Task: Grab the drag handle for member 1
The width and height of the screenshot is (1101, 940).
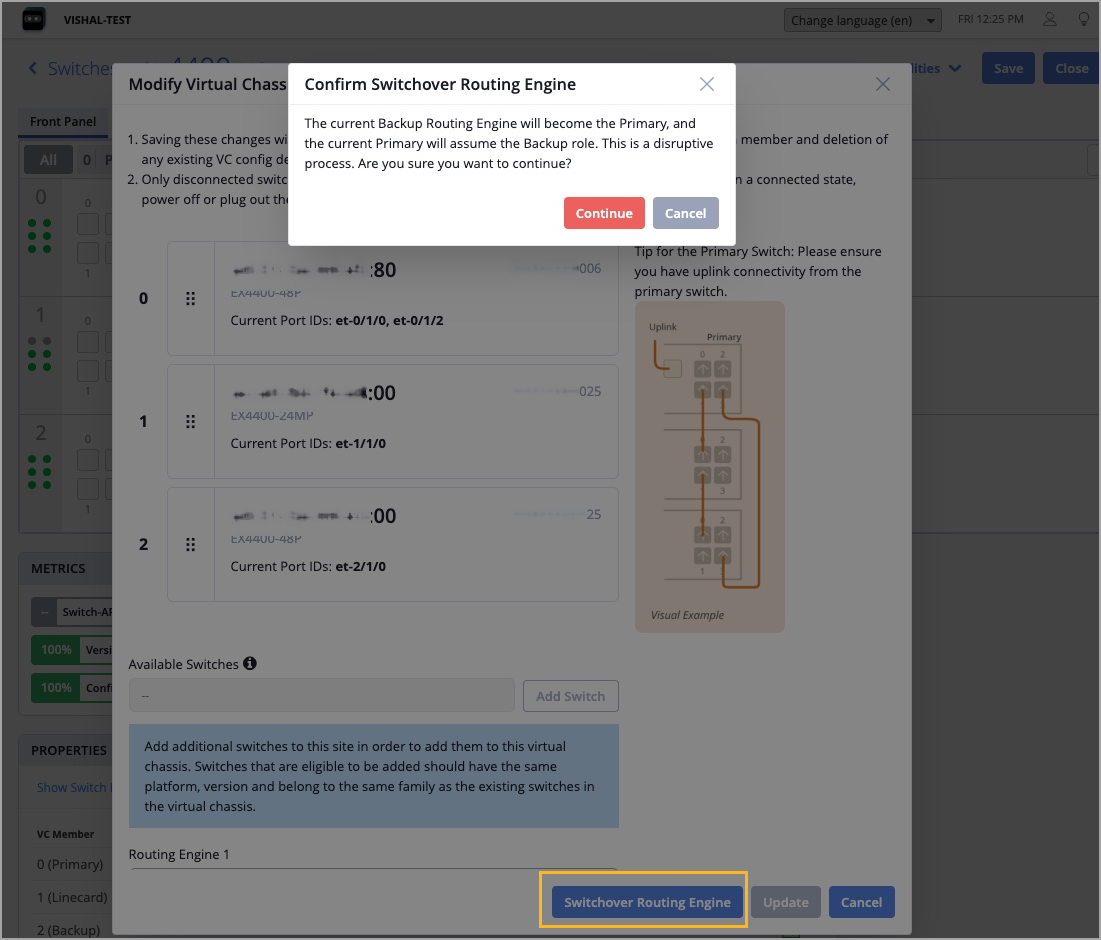Action: point(191,421)
